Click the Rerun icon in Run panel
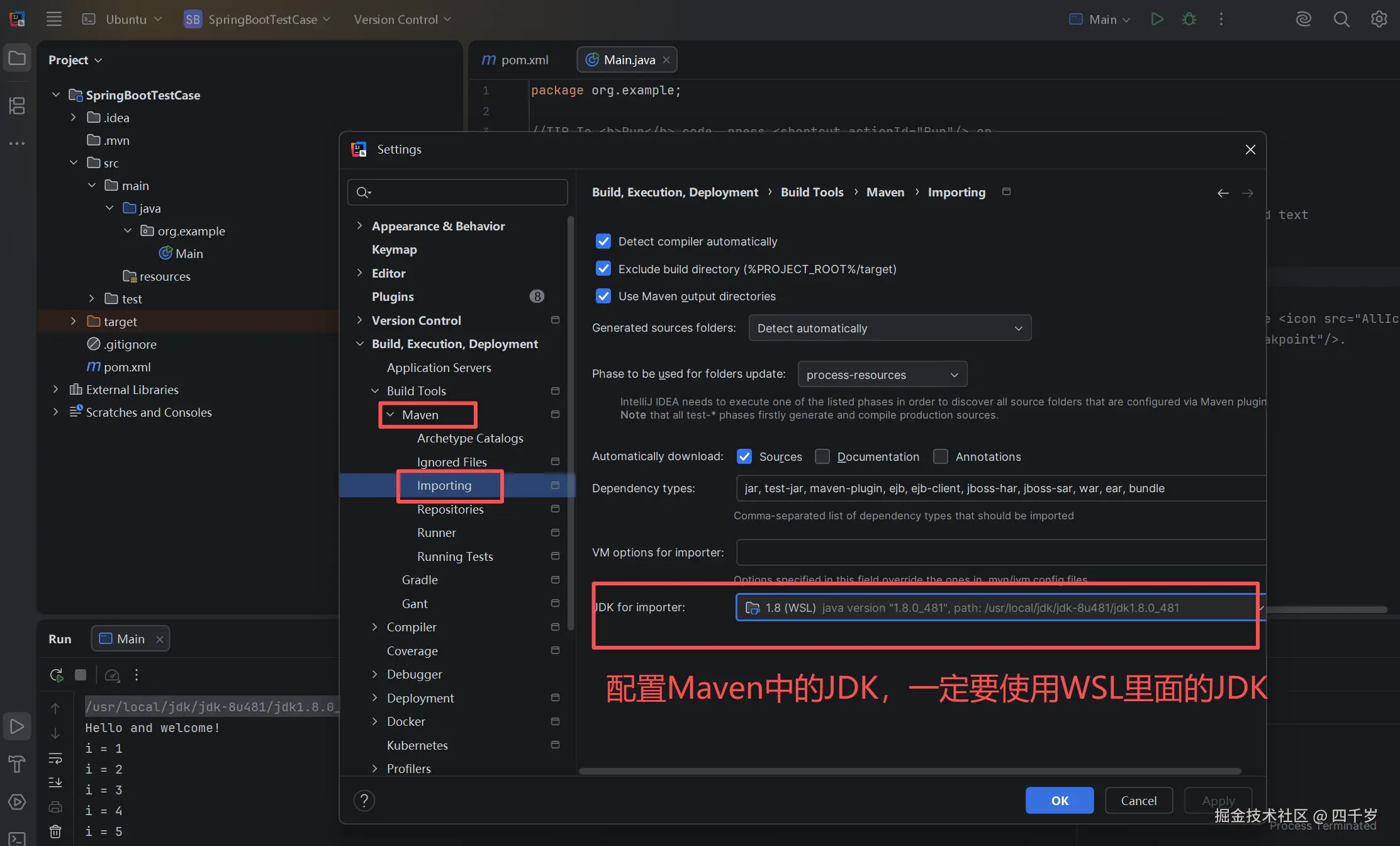This screenshot has height=846, width=1400. coord(56,675)
